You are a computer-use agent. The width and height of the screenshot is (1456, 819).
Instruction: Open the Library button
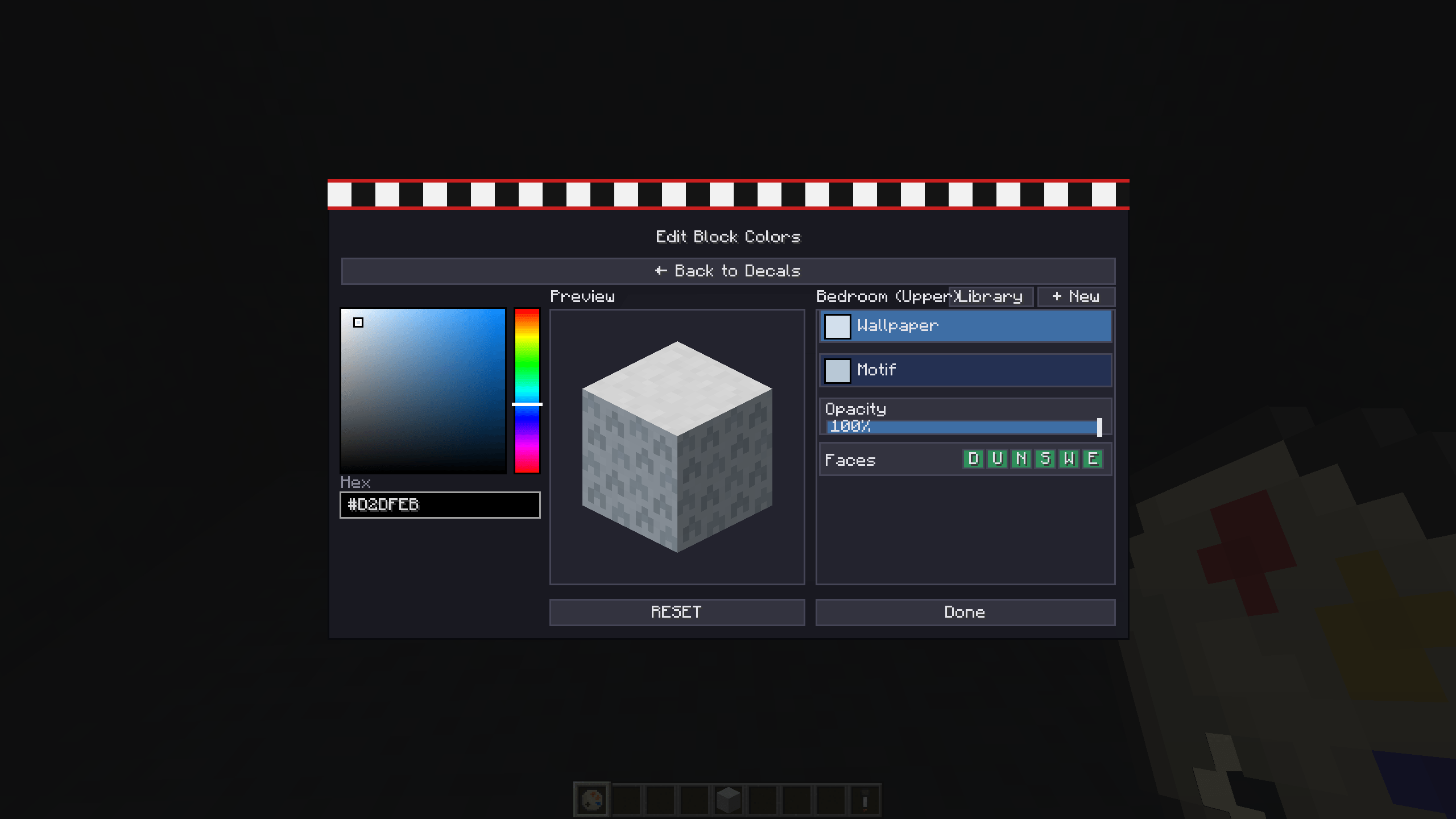pos(991,297)
